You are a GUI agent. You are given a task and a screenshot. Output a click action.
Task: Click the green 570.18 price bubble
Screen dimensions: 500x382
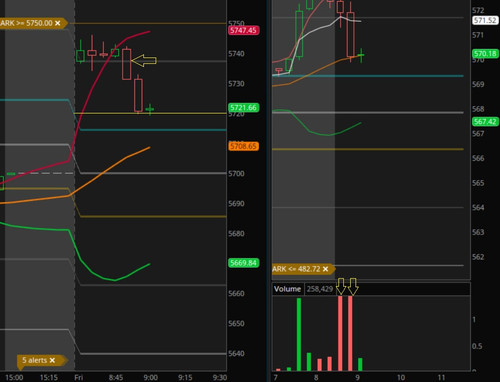(485, 54)
